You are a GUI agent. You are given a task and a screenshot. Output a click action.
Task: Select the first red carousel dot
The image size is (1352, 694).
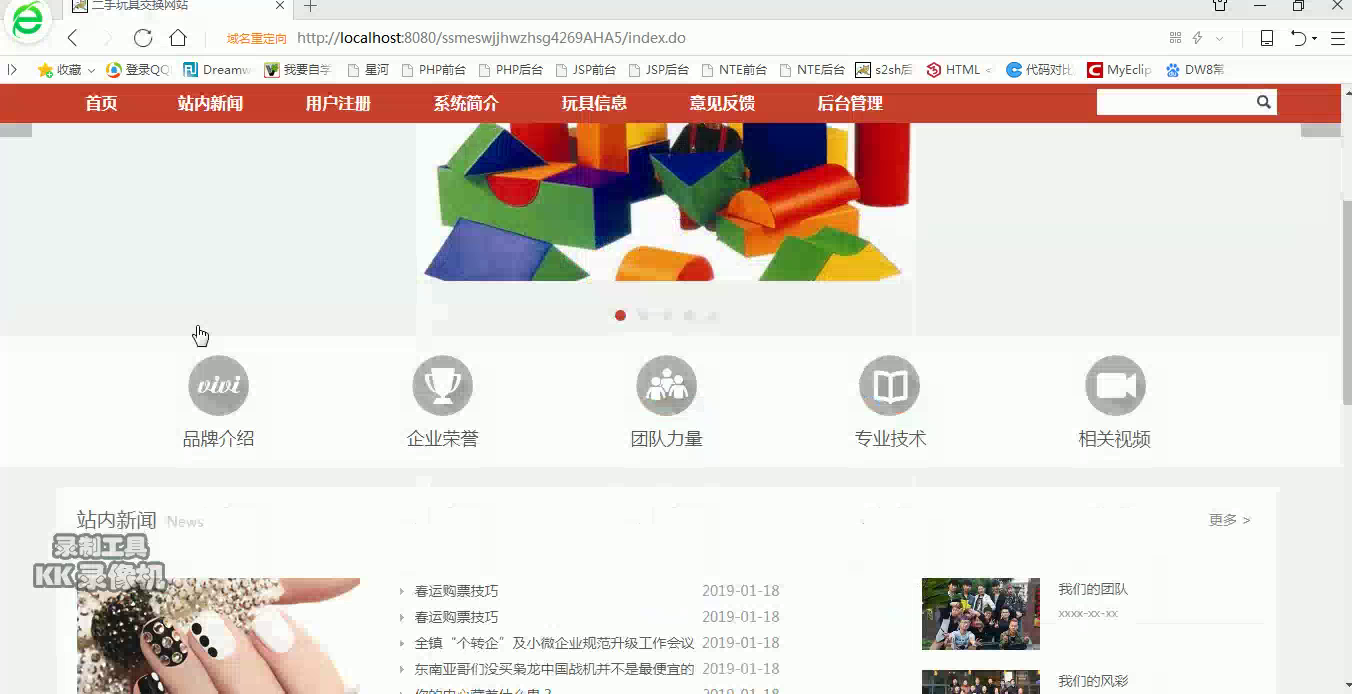click(620, 315)
